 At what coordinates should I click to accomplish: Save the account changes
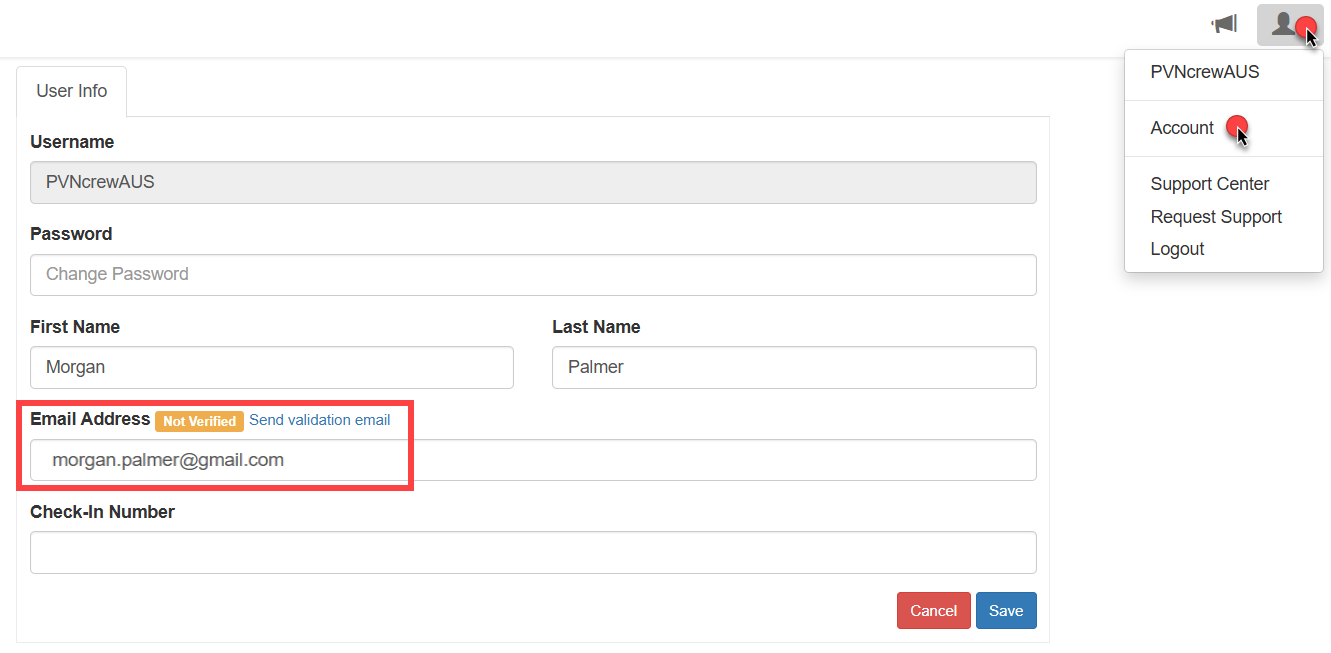click(1006, 610)
